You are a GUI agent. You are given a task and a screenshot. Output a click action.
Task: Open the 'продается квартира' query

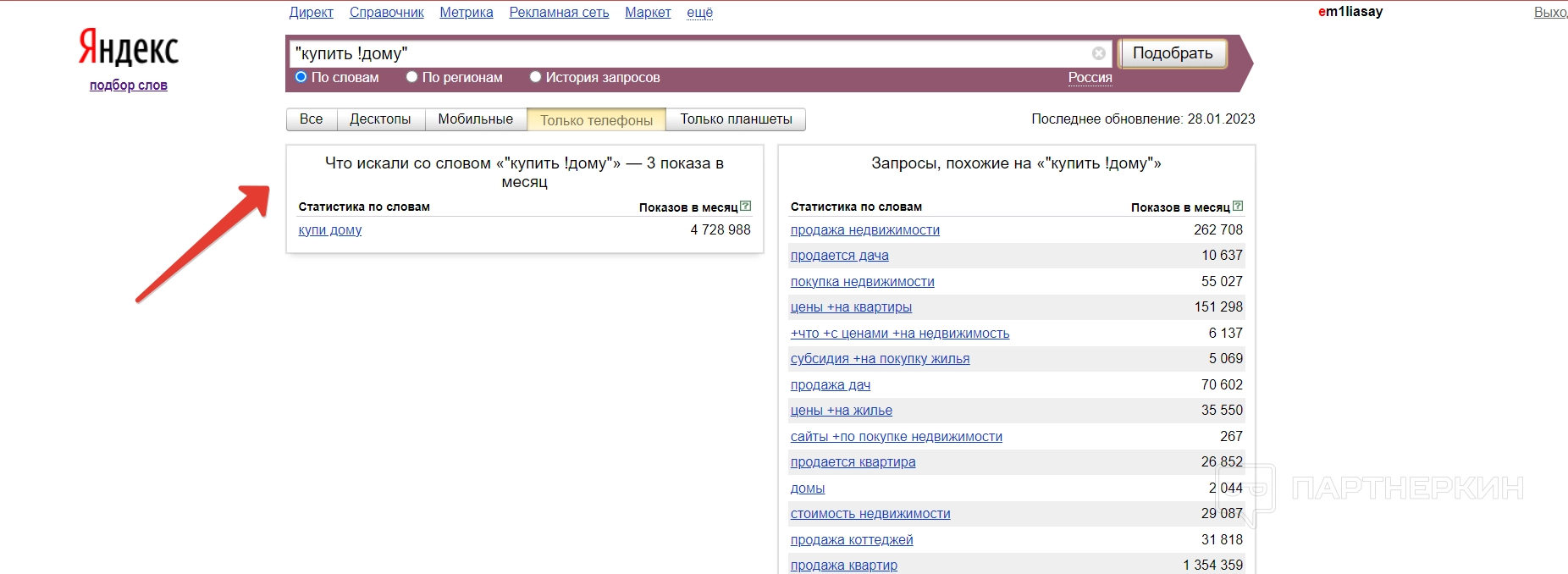853,462
